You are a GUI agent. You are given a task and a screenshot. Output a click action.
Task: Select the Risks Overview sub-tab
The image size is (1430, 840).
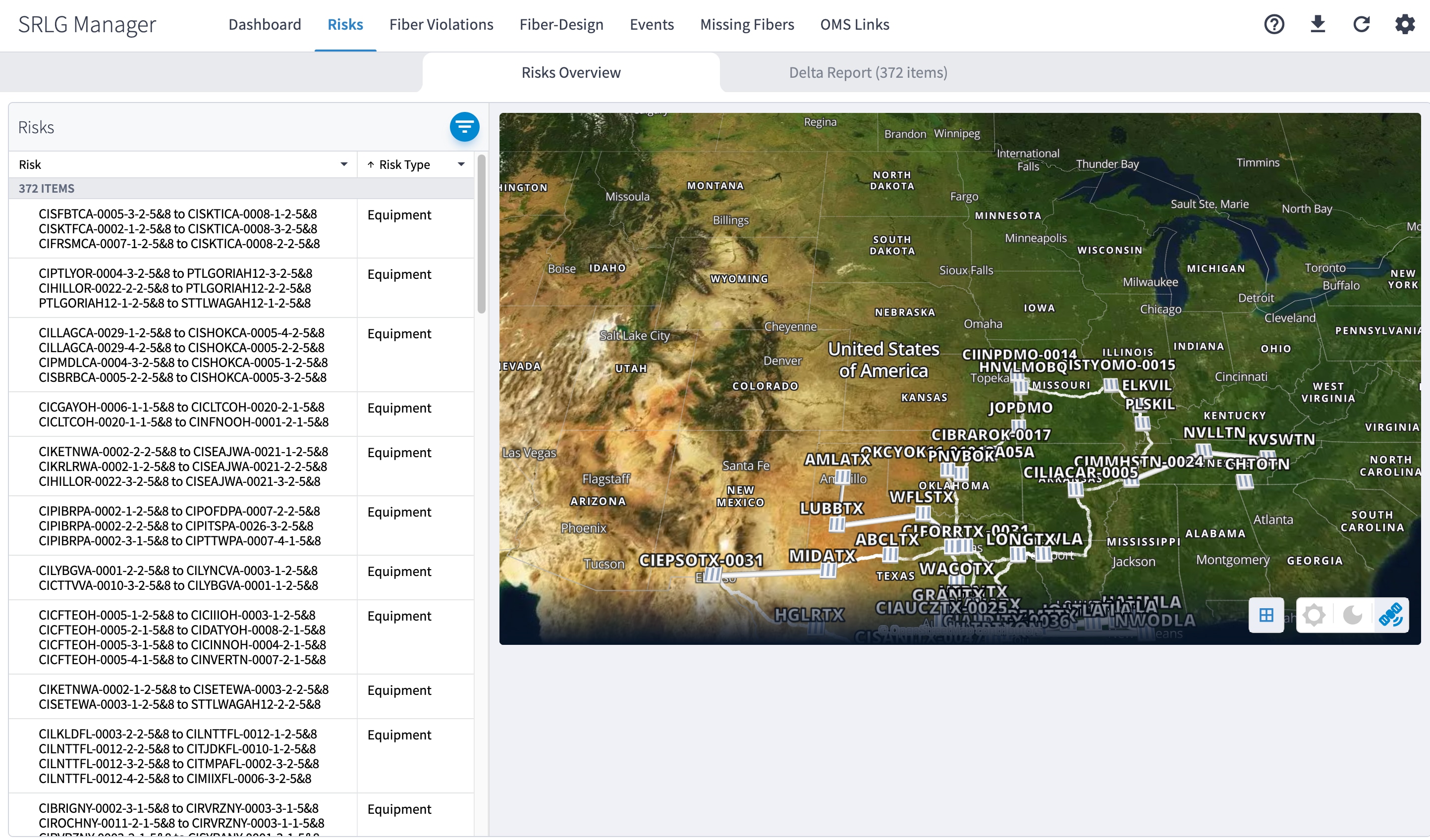(571, 73)
